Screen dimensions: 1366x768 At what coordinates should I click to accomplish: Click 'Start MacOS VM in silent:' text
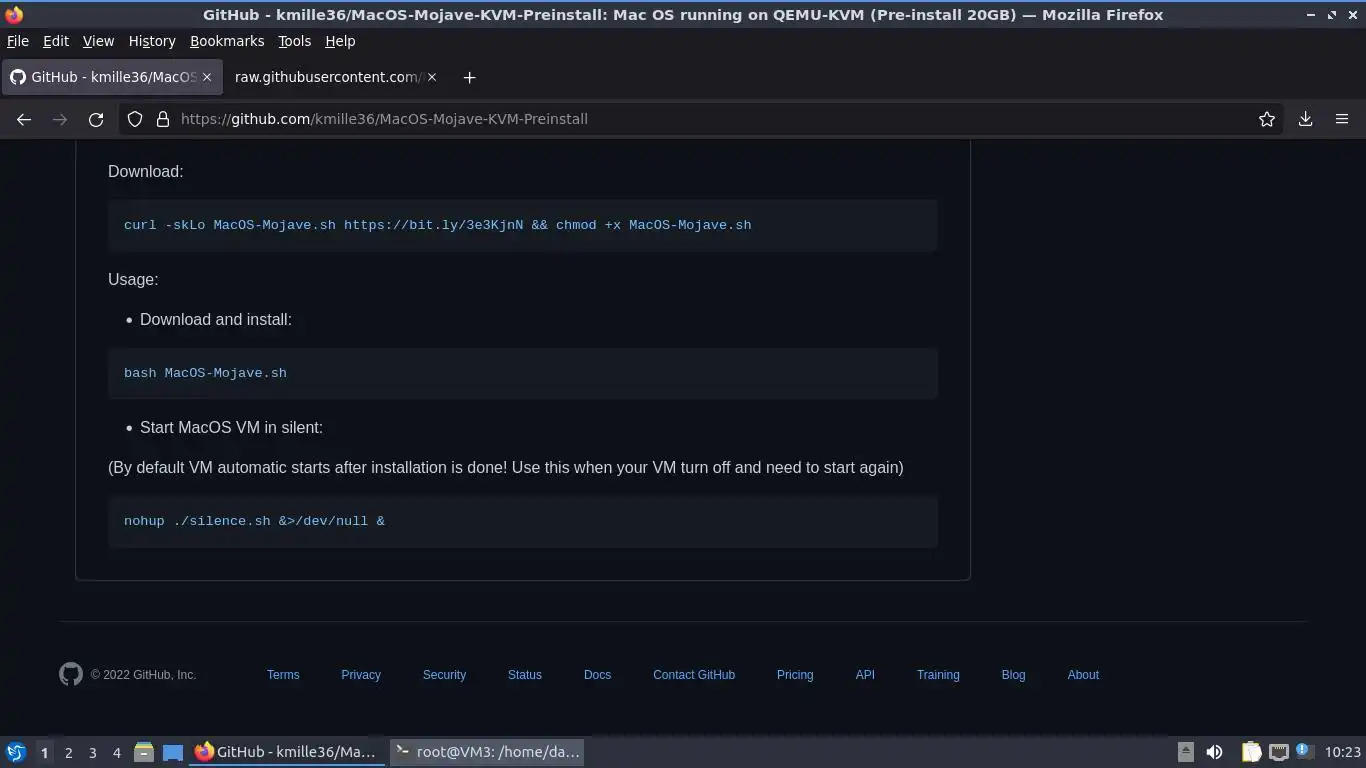pyautogui.click(x=231, y=428)
